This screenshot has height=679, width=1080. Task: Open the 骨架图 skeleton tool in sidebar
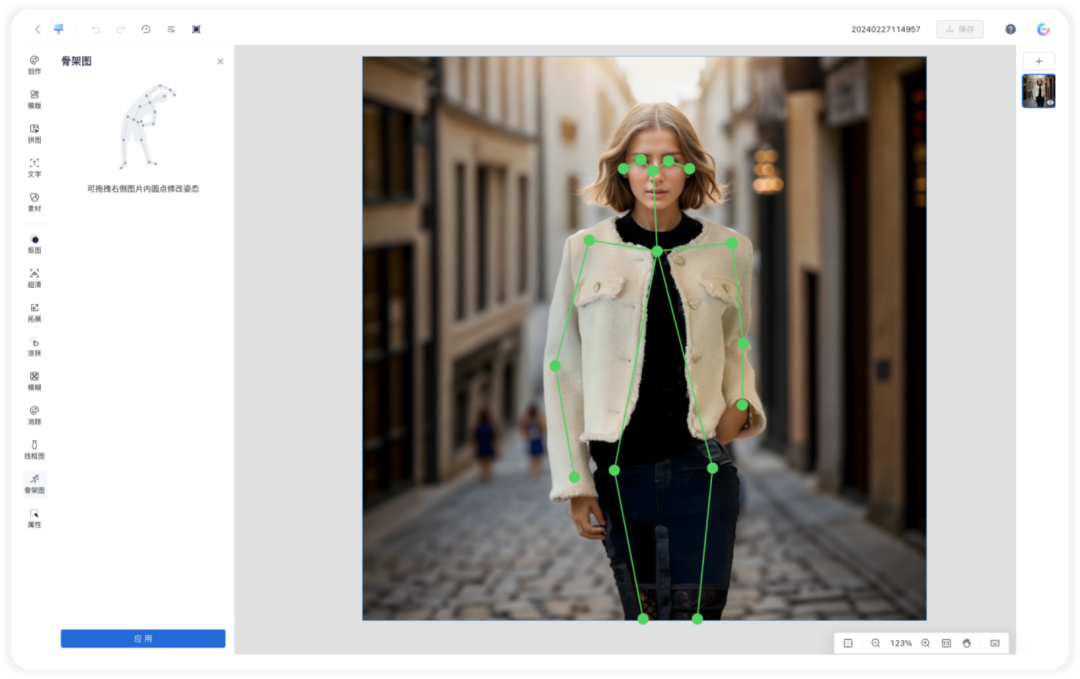point(34,483)
